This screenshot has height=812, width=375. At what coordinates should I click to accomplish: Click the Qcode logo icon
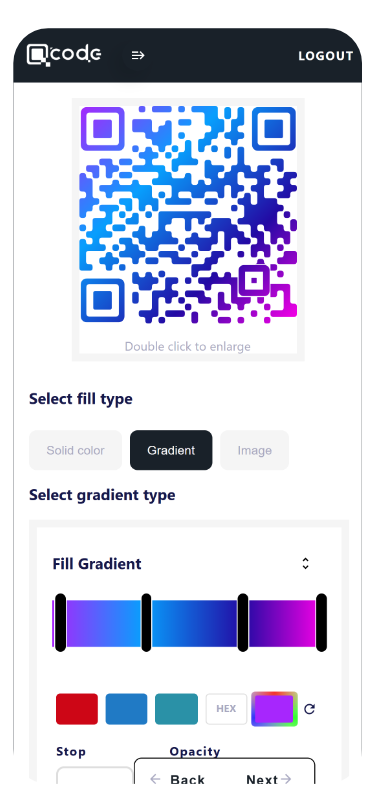(x=39, y=55)
